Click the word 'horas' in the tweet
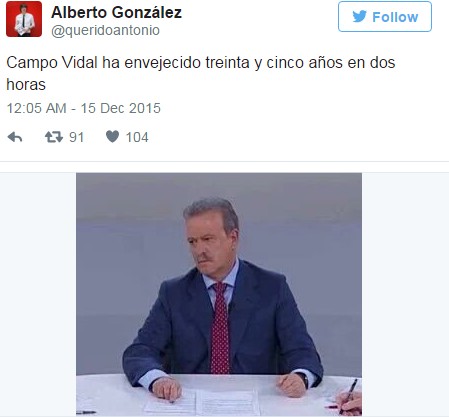The image size is (449, 417). [x=26, y=84]
